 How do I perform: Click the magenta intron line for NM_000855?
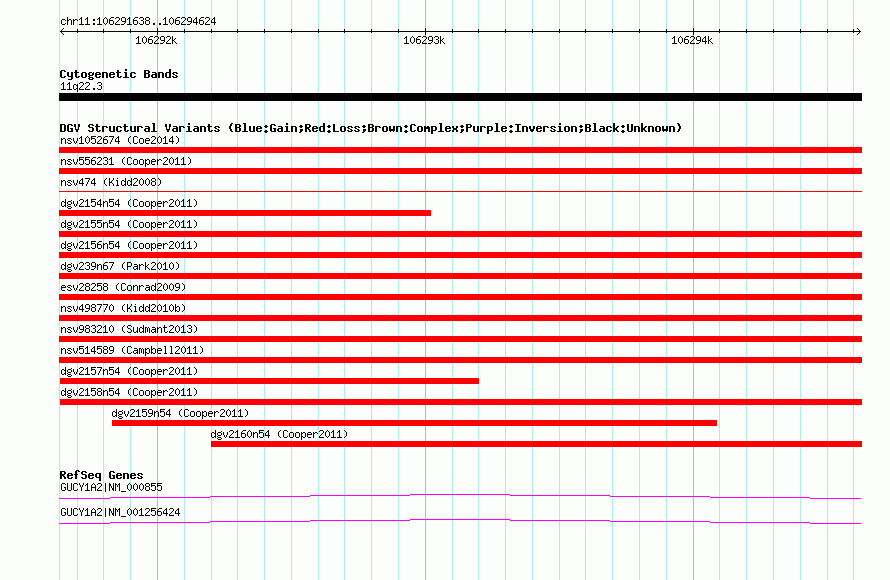(460, 497)
